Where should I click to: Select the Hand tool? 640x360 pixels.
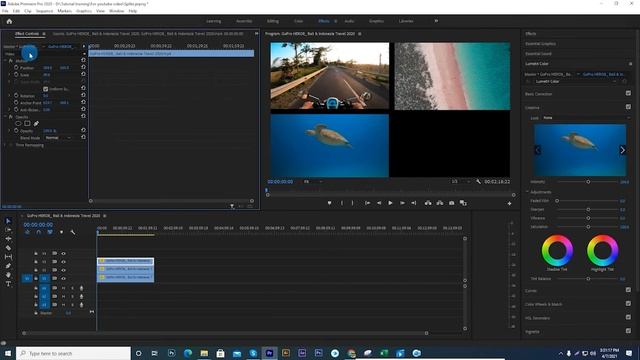coord(8,275)
